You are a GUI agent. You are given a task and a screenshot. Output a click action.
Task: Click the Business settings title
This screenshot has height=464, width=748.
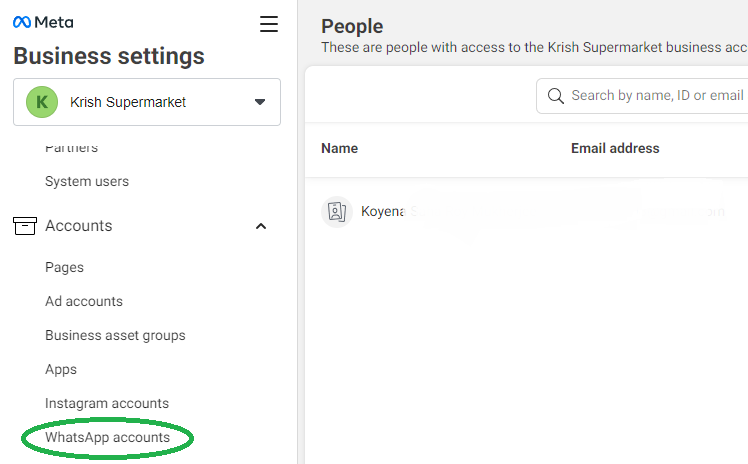coord(109,56)
